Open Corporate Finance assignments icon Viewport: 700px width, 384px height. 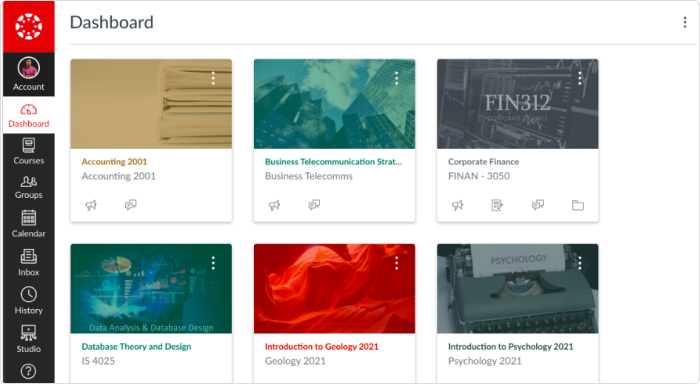coord(497,205)
